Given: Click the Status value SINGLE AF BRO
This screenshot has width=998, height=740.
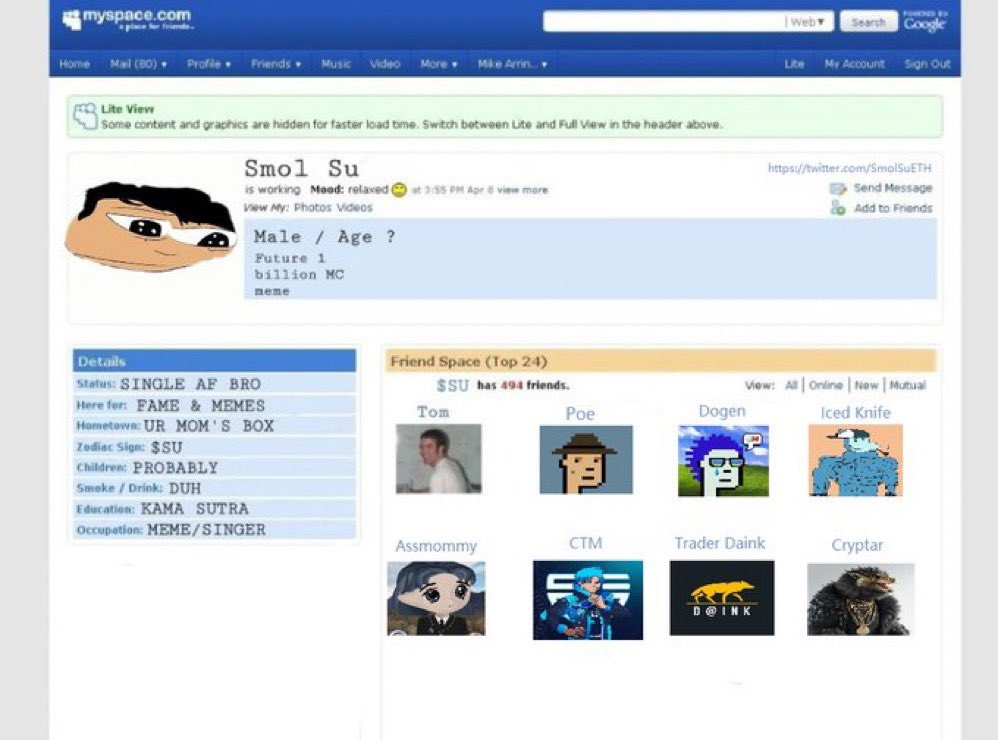Looking at the screenshot, I should click(190, 384).
